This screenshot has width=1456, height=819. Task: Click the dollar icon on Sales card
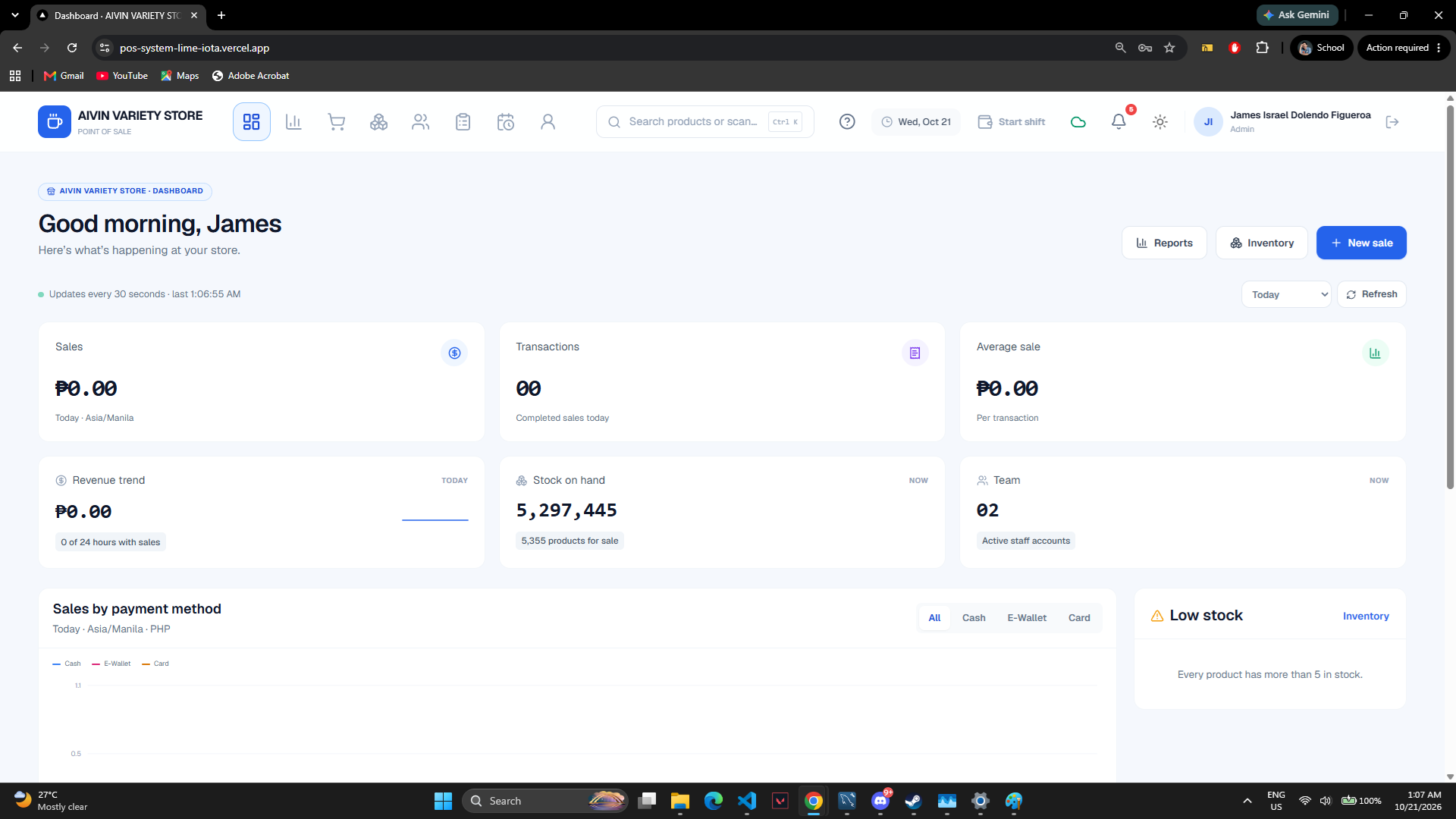click(454, 353)
